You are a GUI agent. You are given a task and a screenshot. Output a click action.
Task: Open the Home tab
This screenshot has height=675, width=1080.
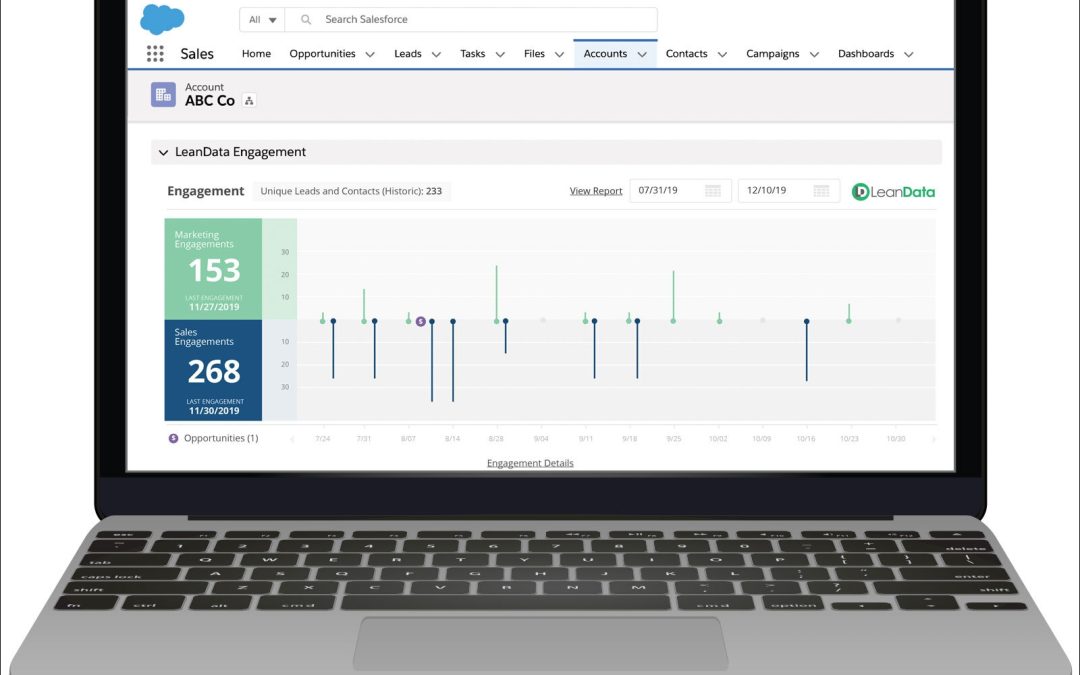[x=256, y=54]
